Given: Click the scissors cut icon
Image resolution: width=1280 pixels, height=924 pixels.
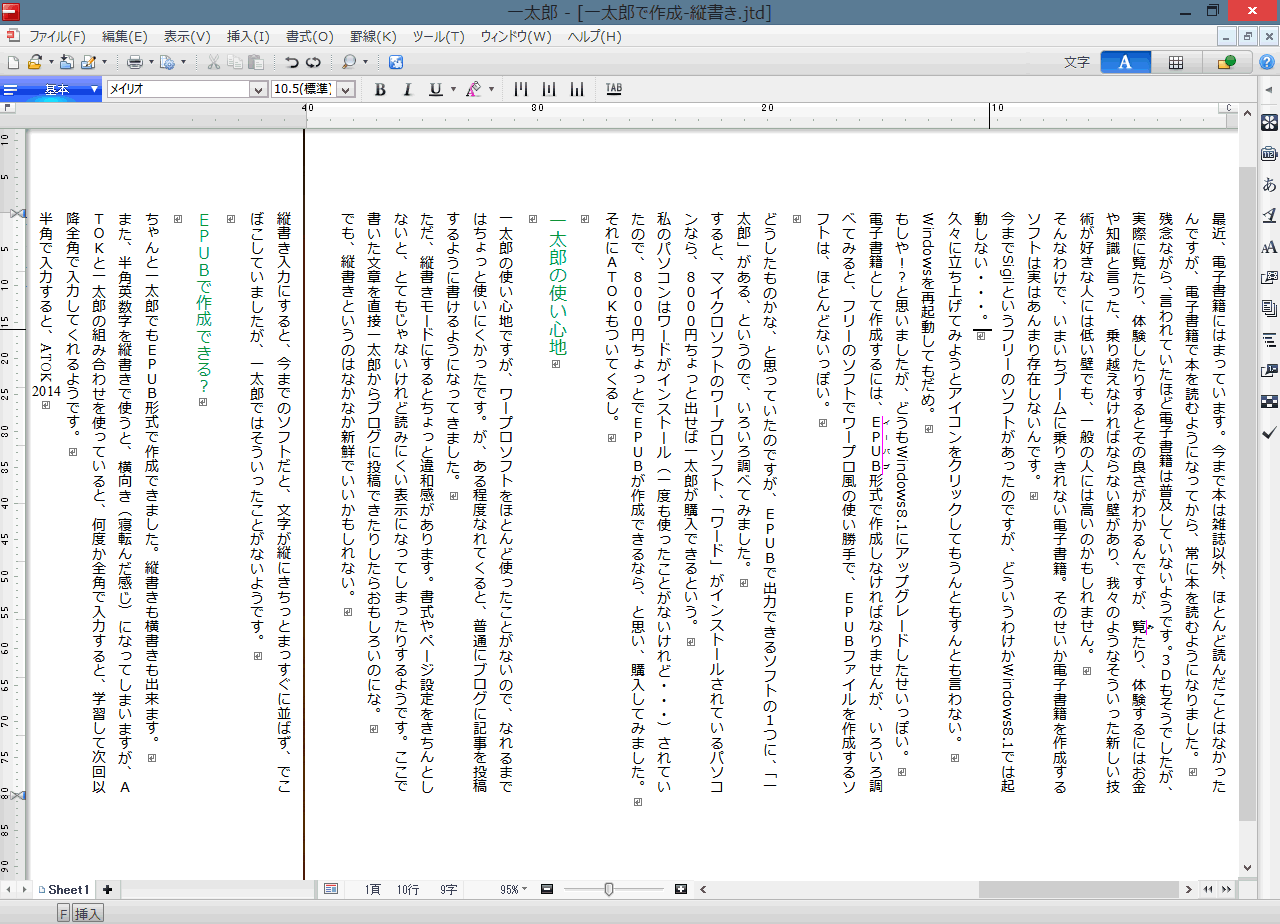Looking at the screenshot, I should click(213, 62).
